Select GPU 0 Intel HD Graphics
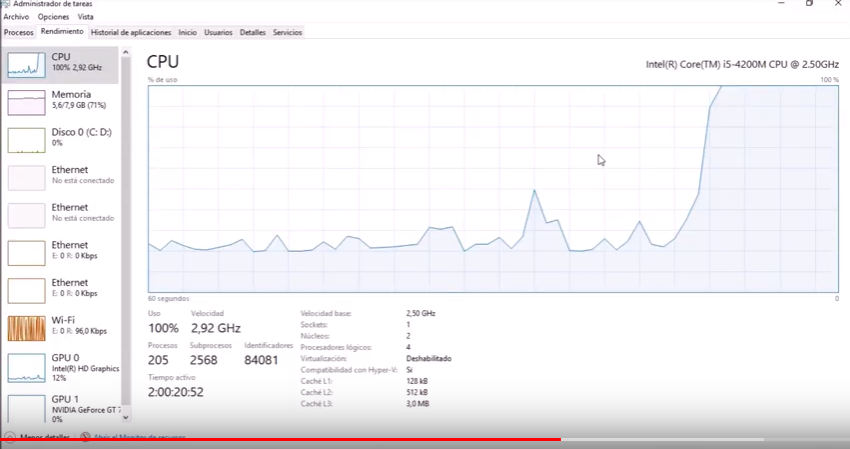850x449 pixels. click(x=60, y=364)
